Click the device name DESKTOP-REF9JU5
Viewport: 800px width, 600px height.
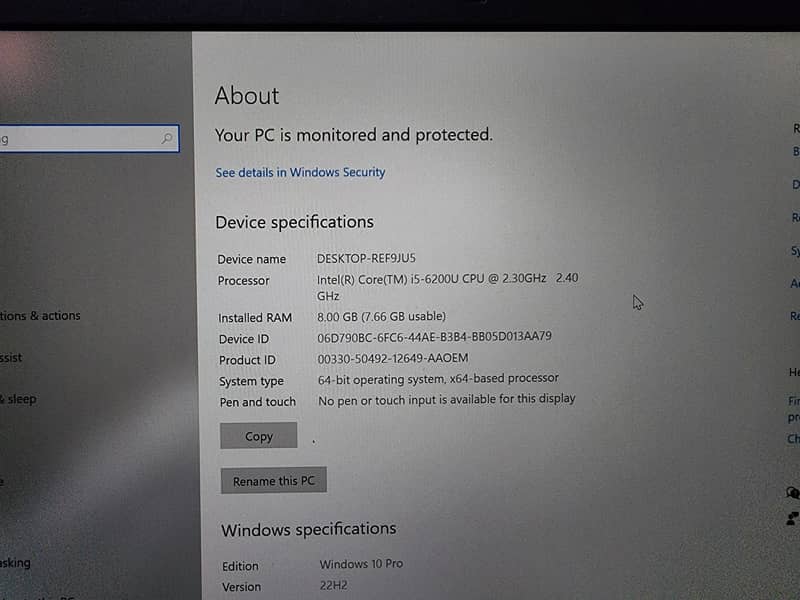coord(366,259)
